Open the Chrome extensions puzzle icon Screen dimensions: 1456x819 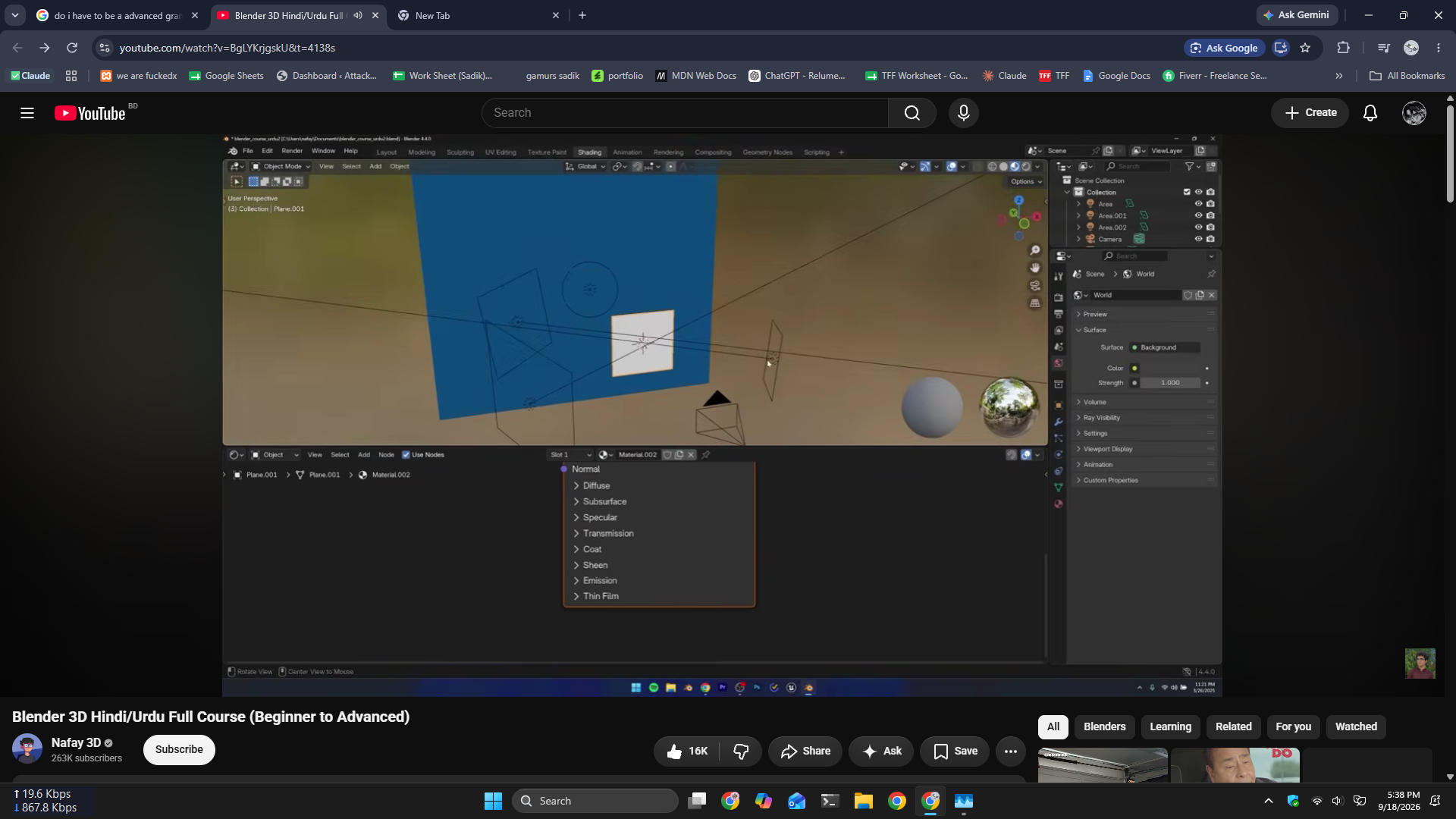(1343, 48)
